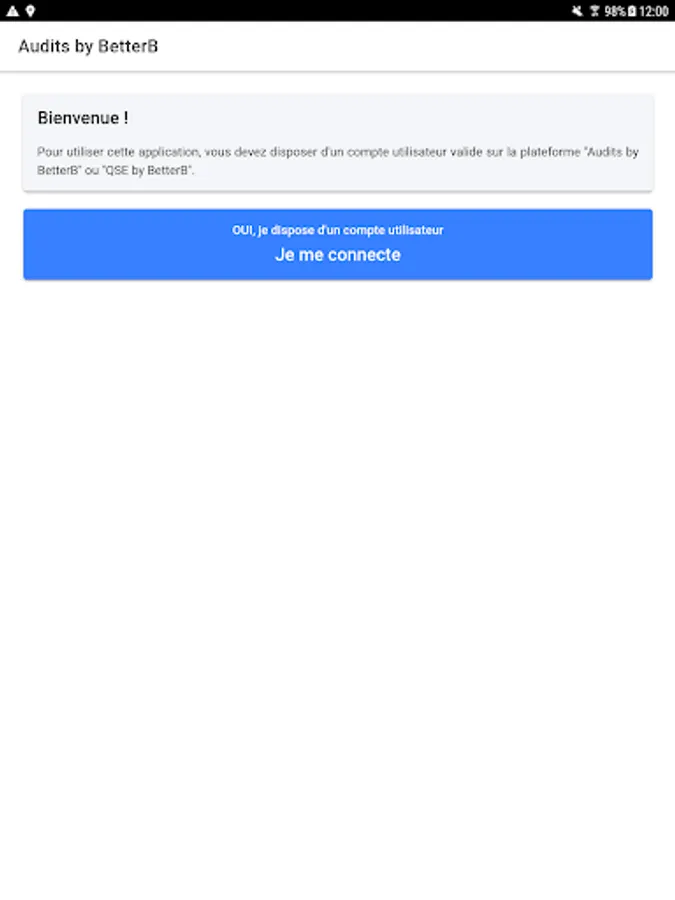
Task: Tap the location pin status bar icon
Action: tap(30, 11)
